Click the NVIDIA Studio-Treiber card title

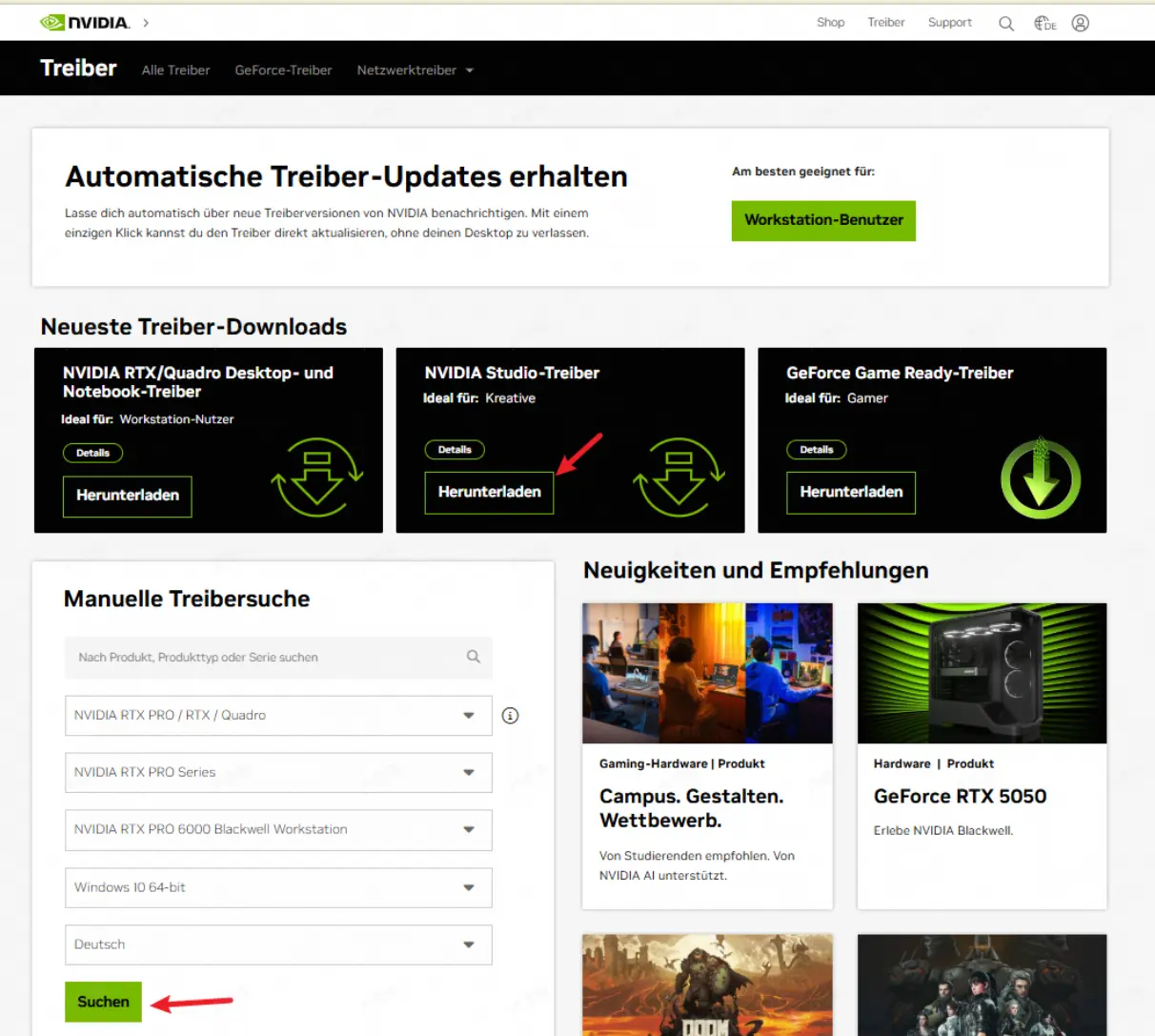coord(512,373)
